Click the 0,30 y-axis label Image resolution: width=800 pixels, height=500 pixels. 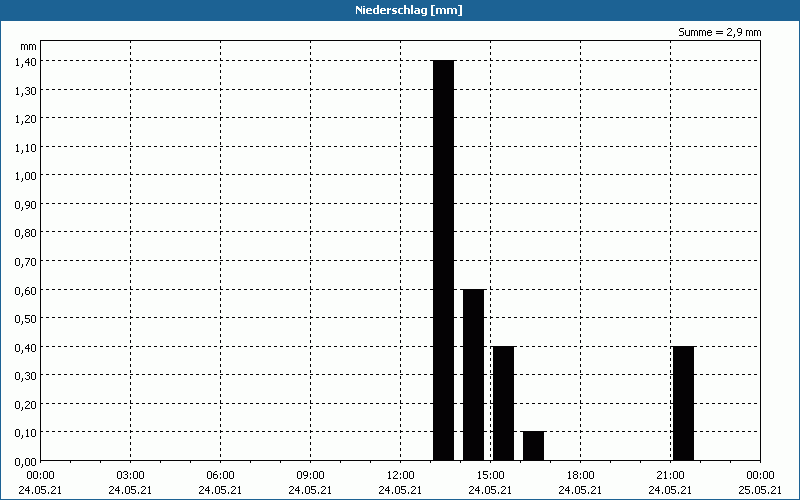click(x=26, y=376)
